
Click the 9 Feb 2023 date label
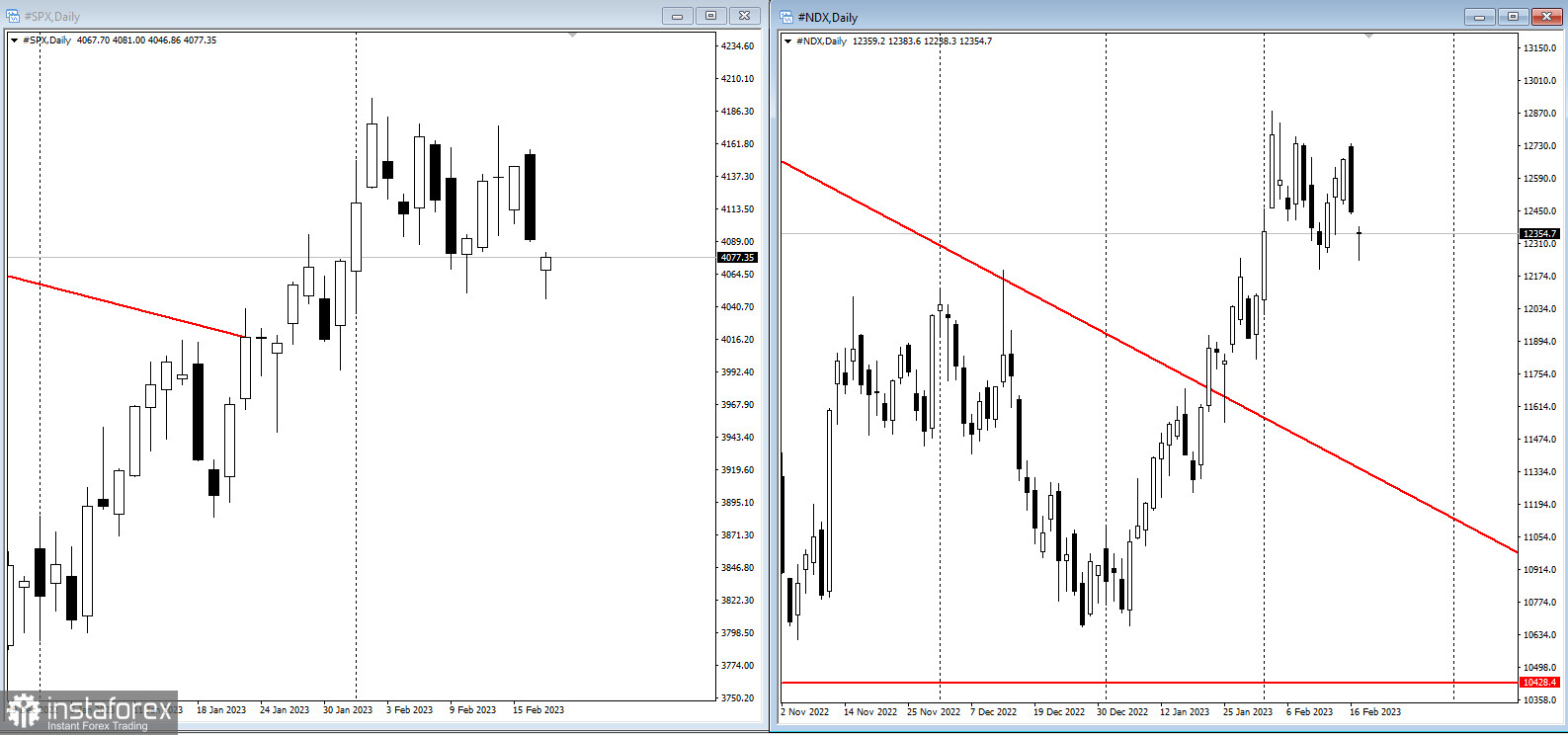(472, 710)
